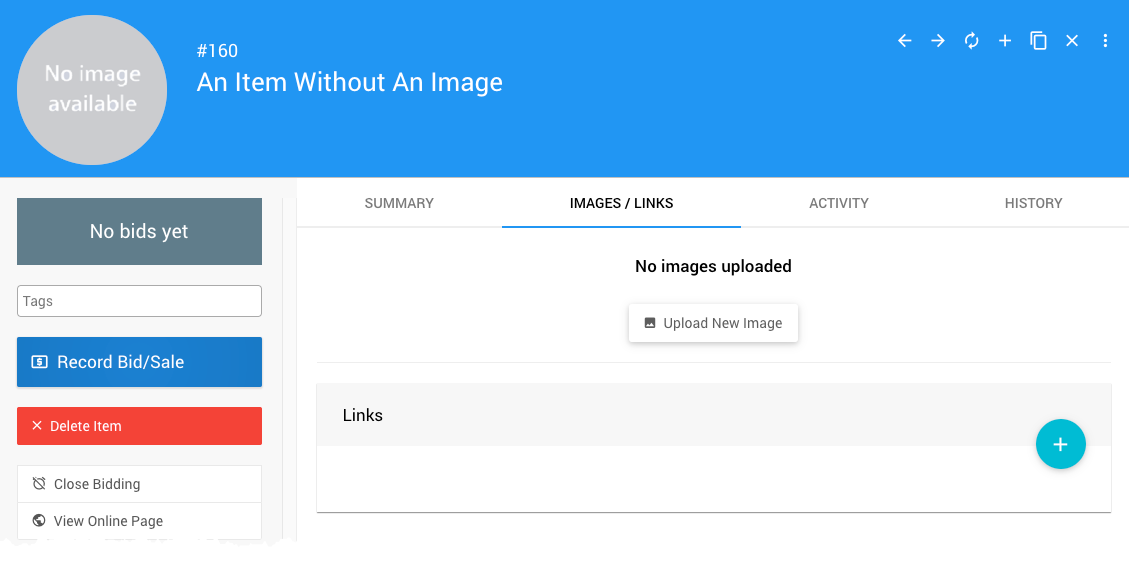Go to next item with right arrow

pyautogui.click(x=938, y=41)
